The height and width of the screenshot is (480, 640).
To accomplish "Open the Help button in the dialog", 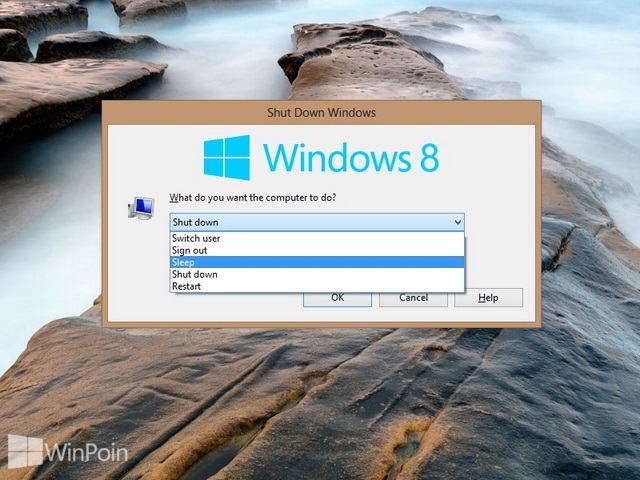I will click(489, 298).
